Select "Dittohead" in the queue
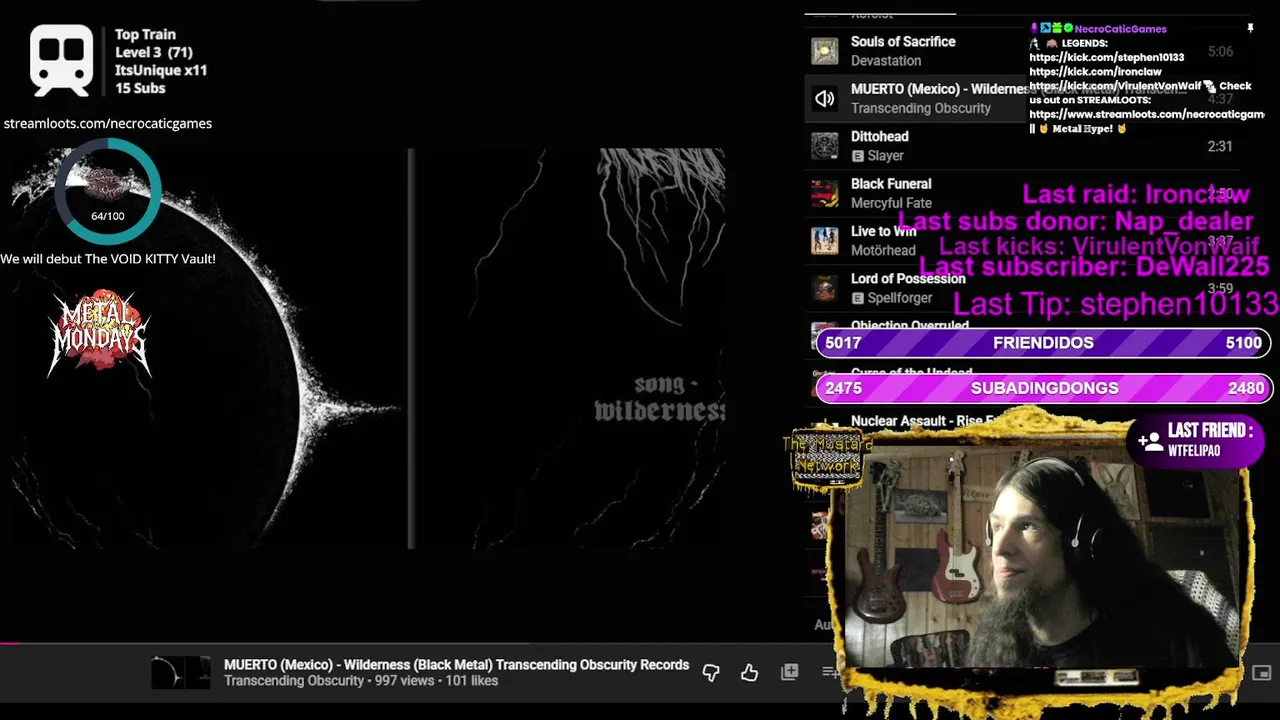Image resolution: width=1280 pixels, height=720 pixels. point(880,137)
